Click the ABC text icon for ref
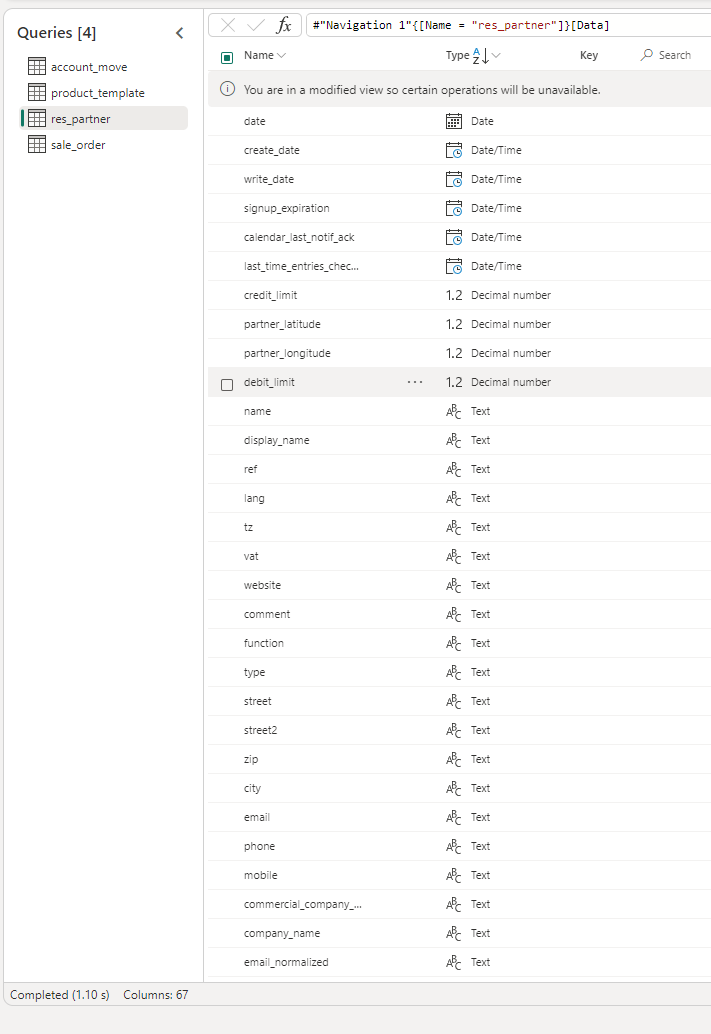The width and height of the screenshot is (711, 1034). point(454,470)
